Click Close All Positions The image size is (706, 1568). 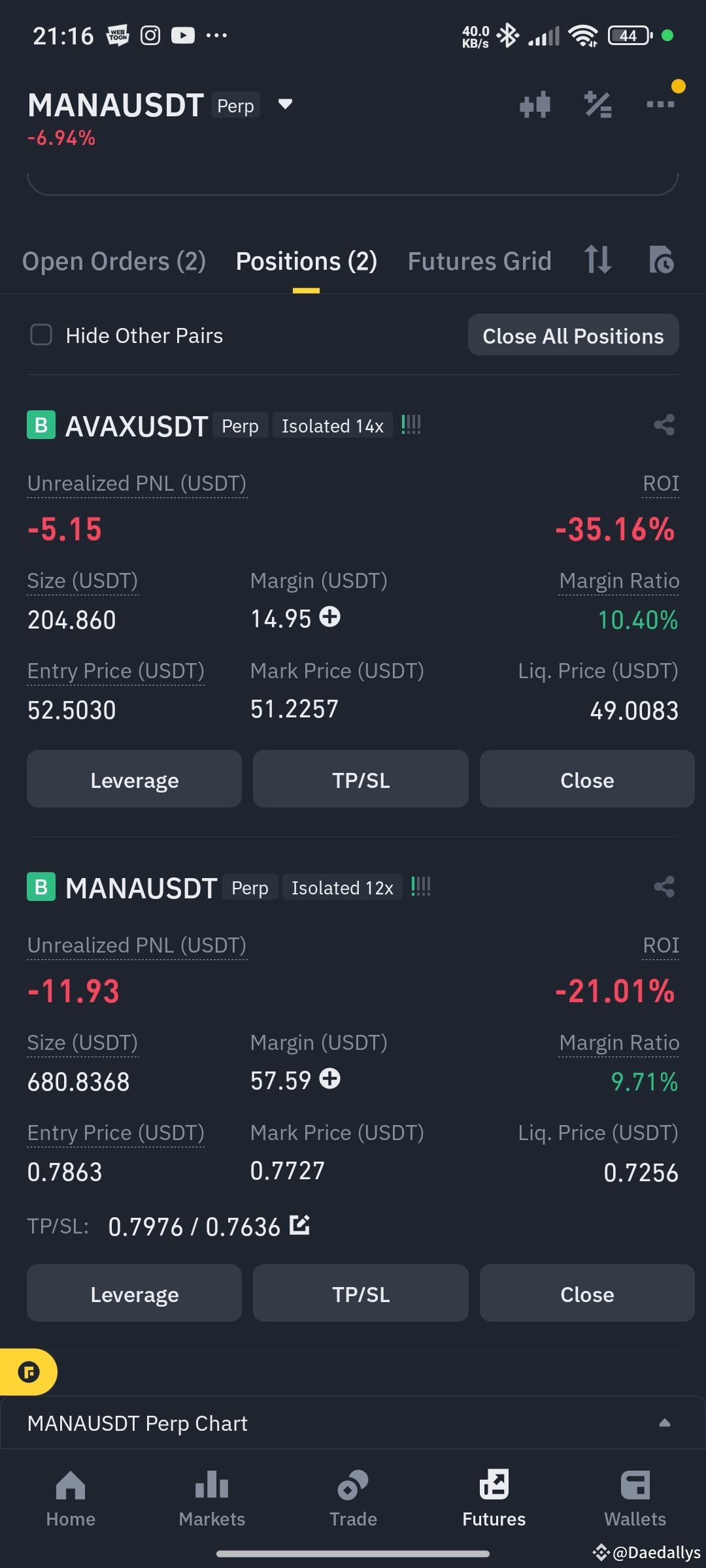pos(573,335)
